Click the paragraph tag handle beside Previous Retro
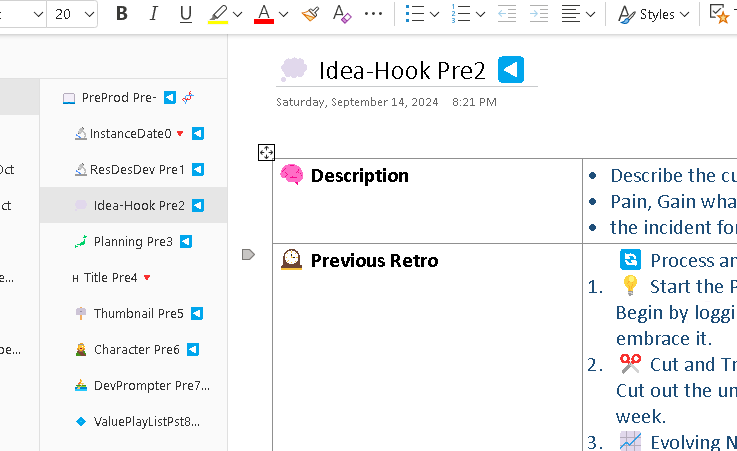 248,255
